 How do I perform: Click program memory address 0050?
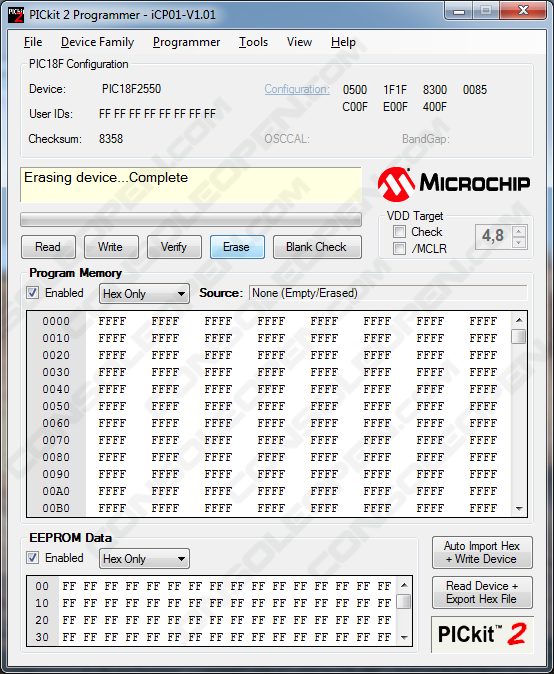[x=56, y=406]
